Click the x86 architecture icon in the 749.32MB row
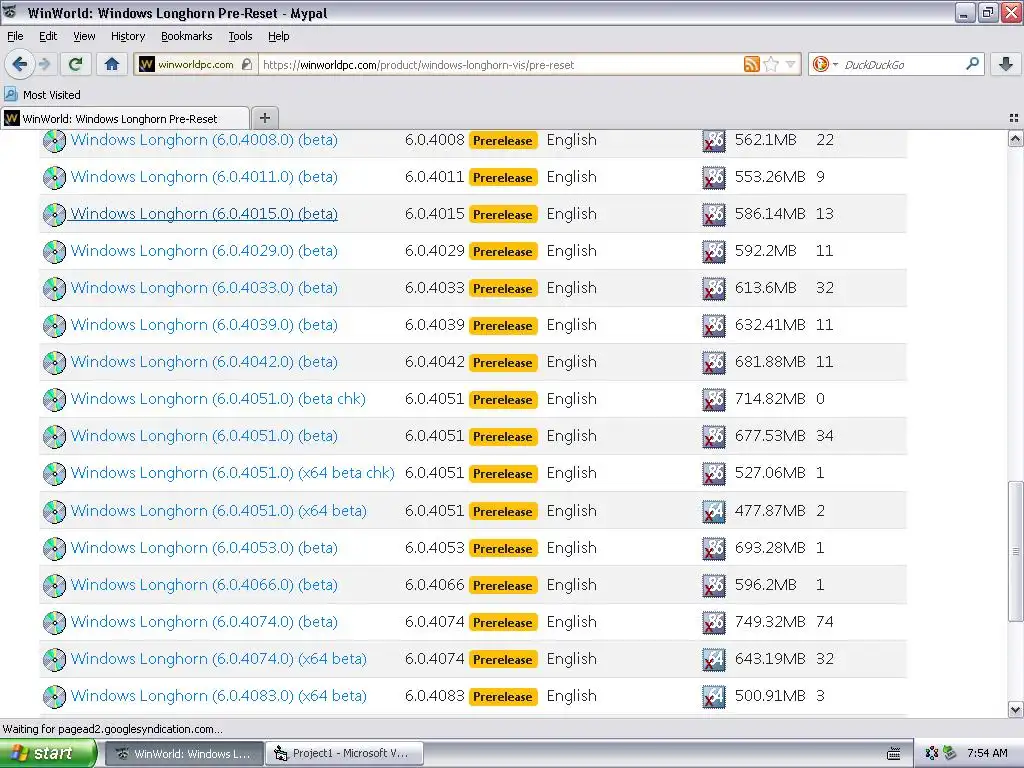Viewport: 1024px width, 768px height. 714,622
